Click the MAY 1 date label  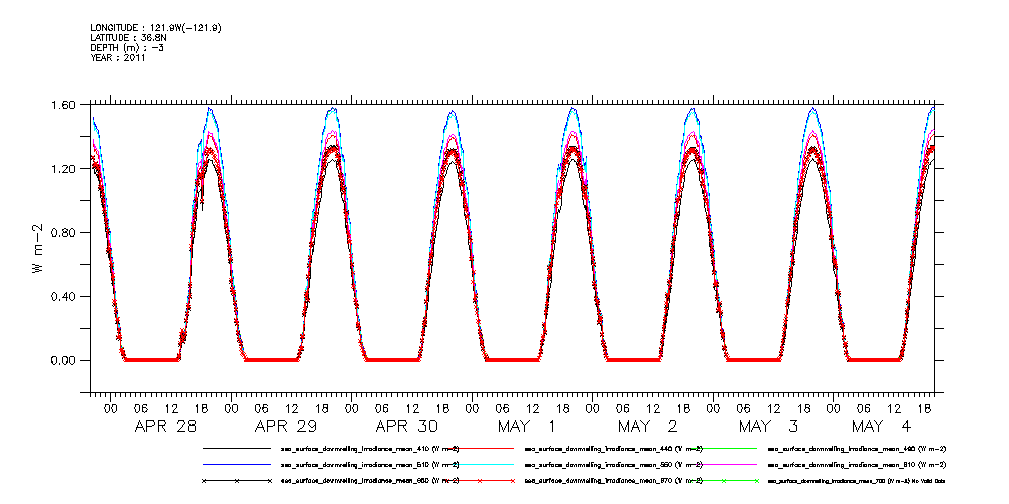click(527, 426)
